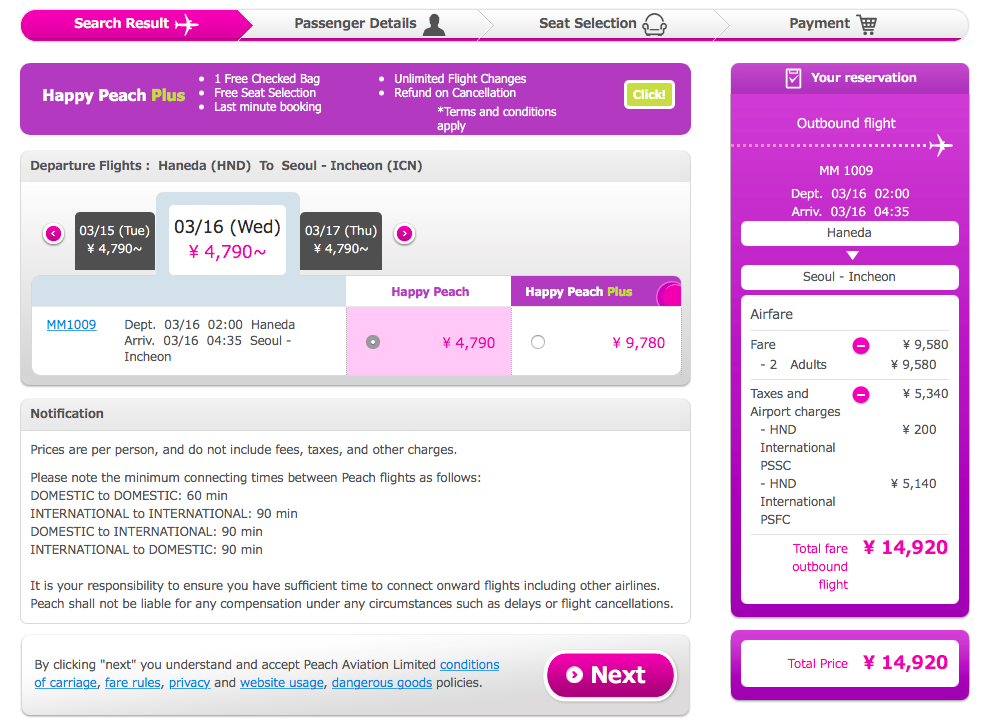The image size is (996, 725).
Task: Click the reservation clipboard icon
Action: (793, 78)
